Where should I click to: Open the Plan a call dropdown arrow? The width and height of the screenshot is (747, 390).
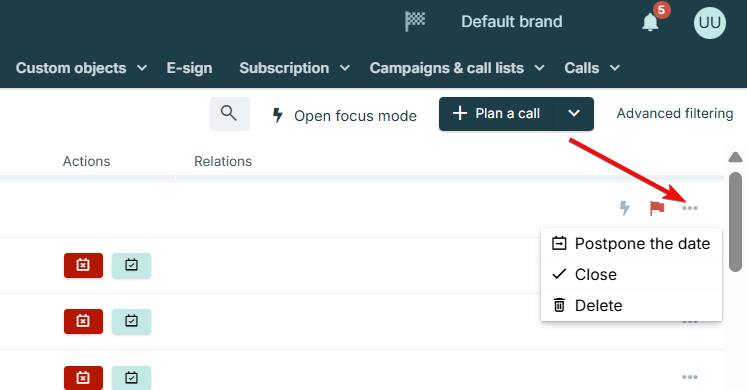[x=574, y=114]
